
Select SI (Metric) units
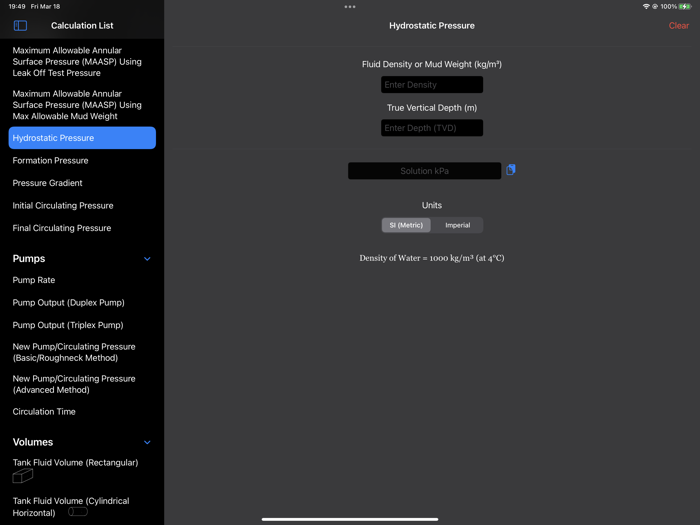[406, 225]
